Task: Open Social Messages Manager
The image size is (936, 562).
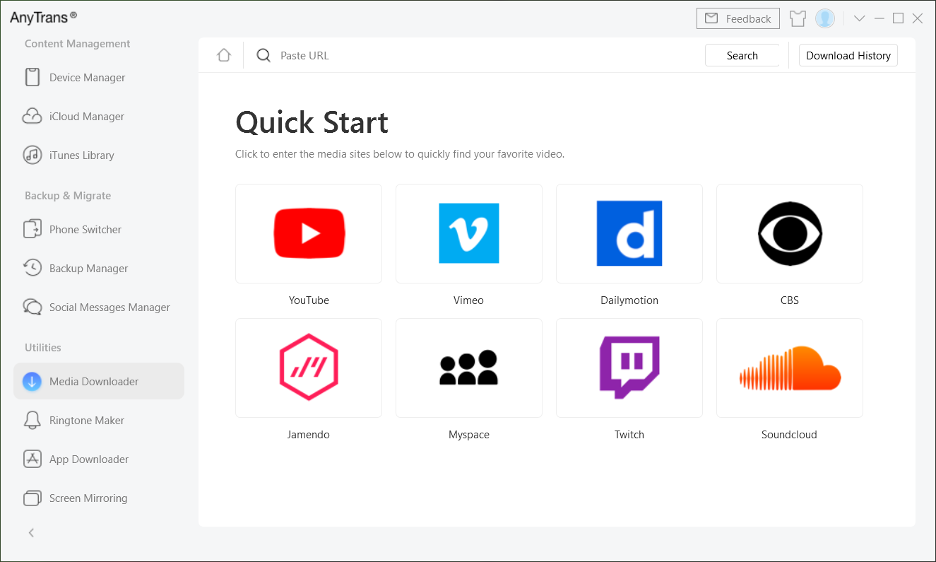Action: tap(98, 307)
